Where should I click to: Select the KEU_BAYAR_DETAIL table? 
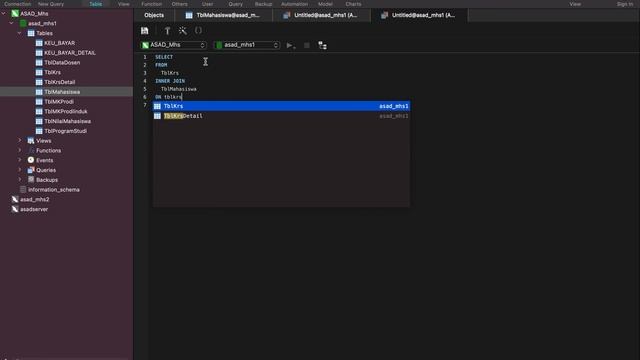pyautogui.click(x=70, y=53)
